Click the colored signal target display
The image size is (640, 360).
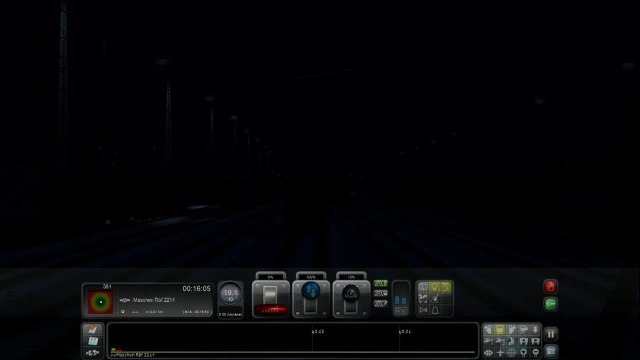click(100, 302)
